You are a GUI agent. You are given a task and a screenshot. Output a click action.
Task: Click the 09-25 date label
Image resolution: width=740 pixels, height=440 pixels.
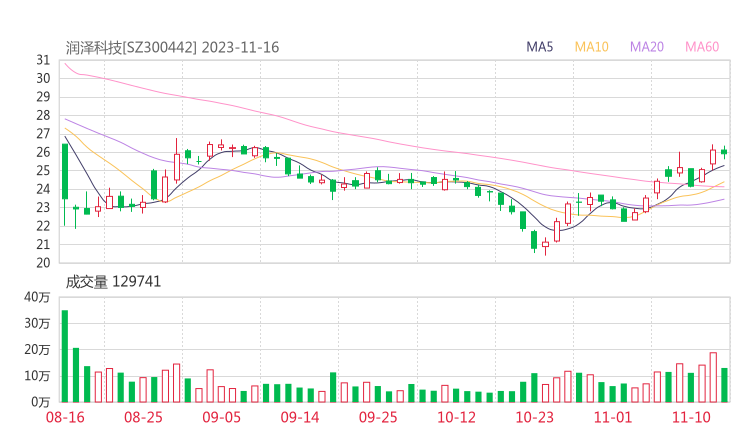pos(378,417)
